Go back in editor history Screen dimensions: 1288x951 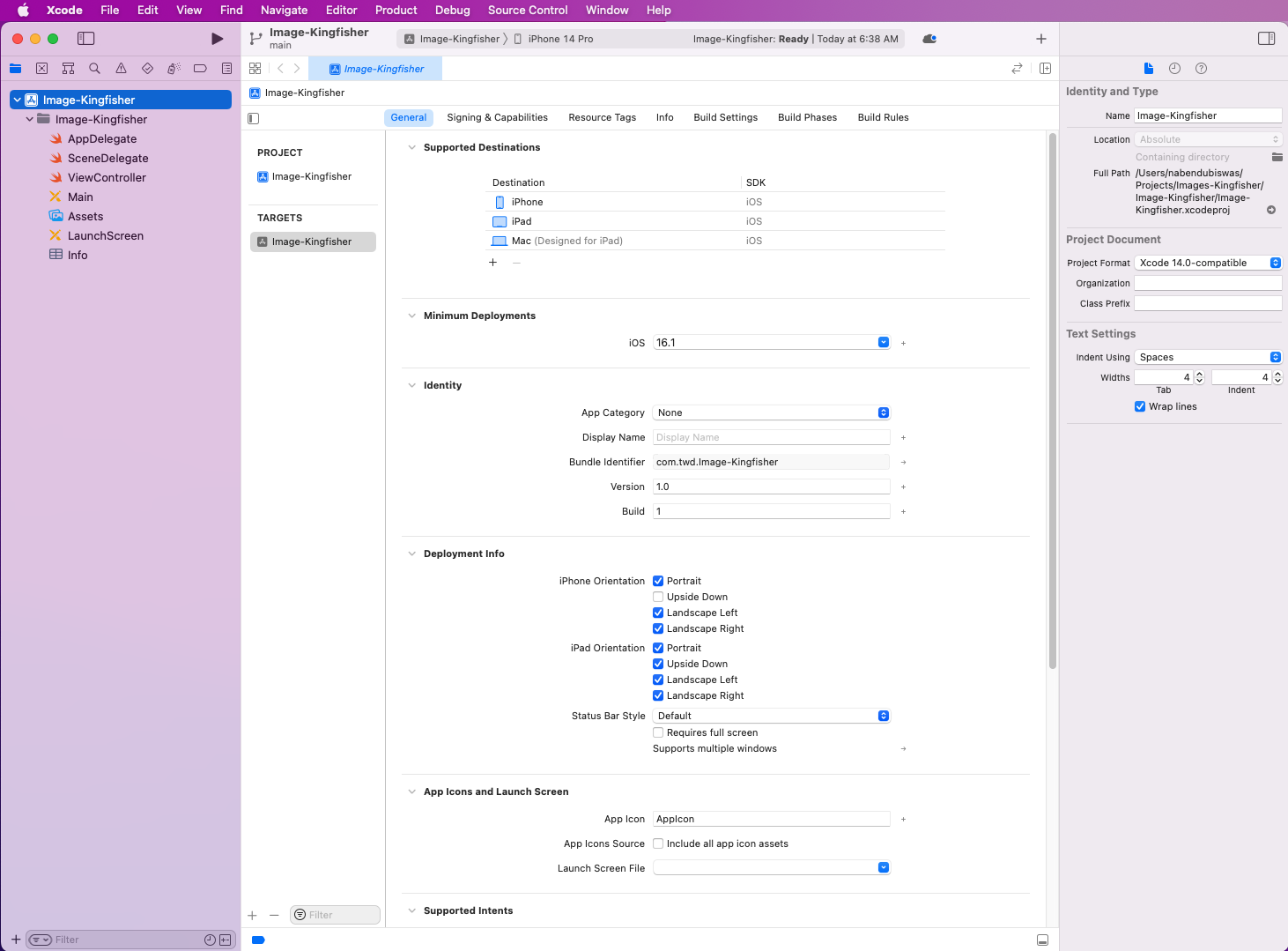coord(280,69)
